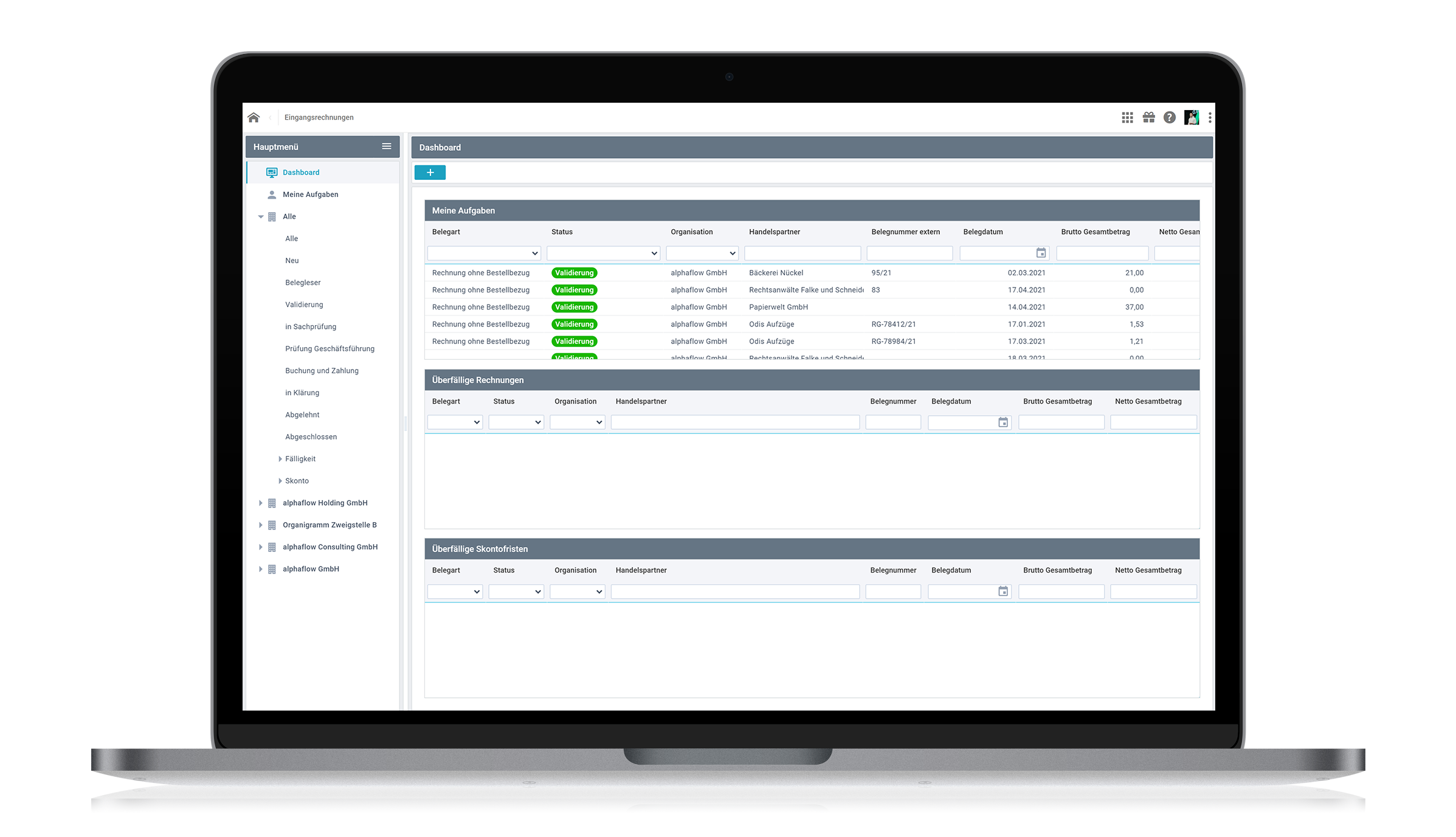Click the Handelspartner filter field in Meine Aufgaben
Viewport: 1456px width, 837px height.
[x=802, y=253]
